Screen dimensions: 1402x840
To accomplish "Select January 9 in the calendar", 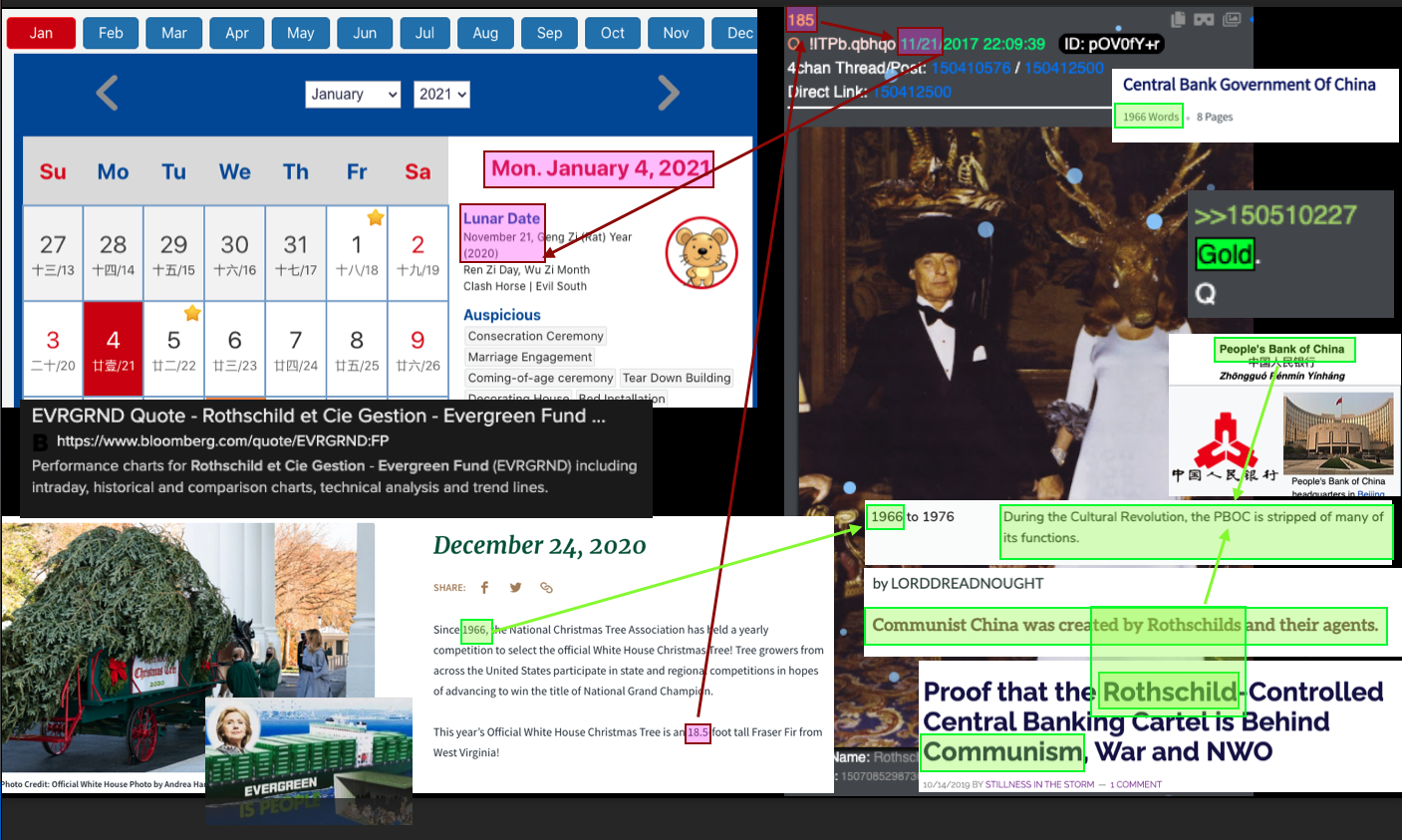I will [418, 349].
